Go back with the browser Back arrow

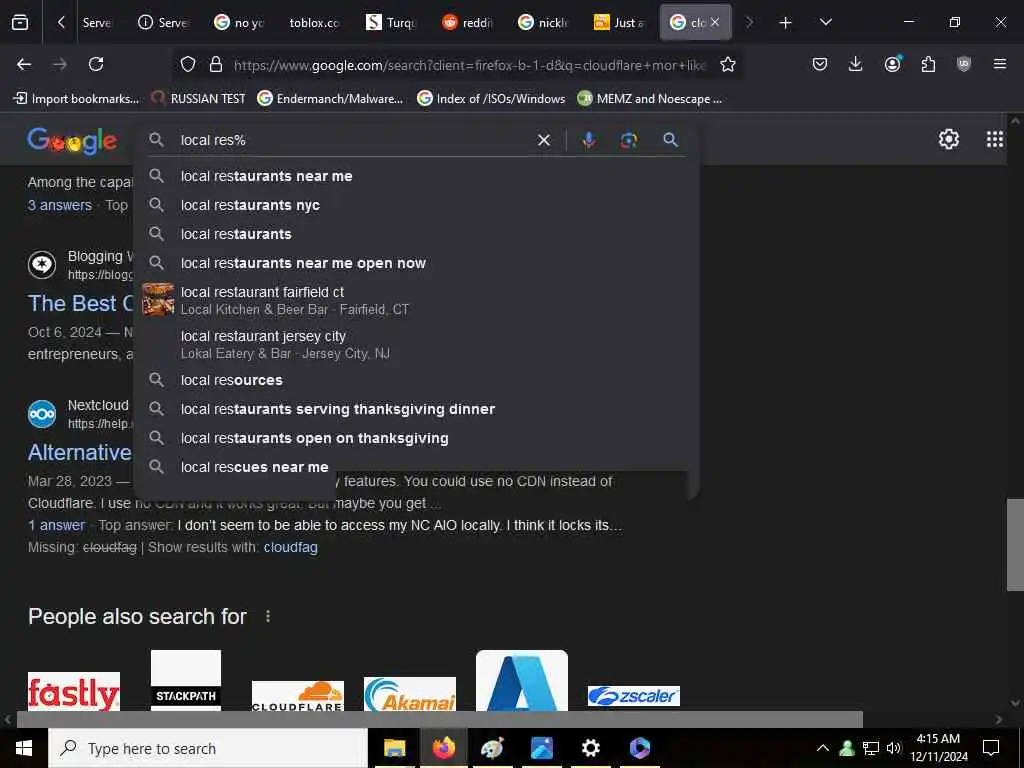click(24, 64)
